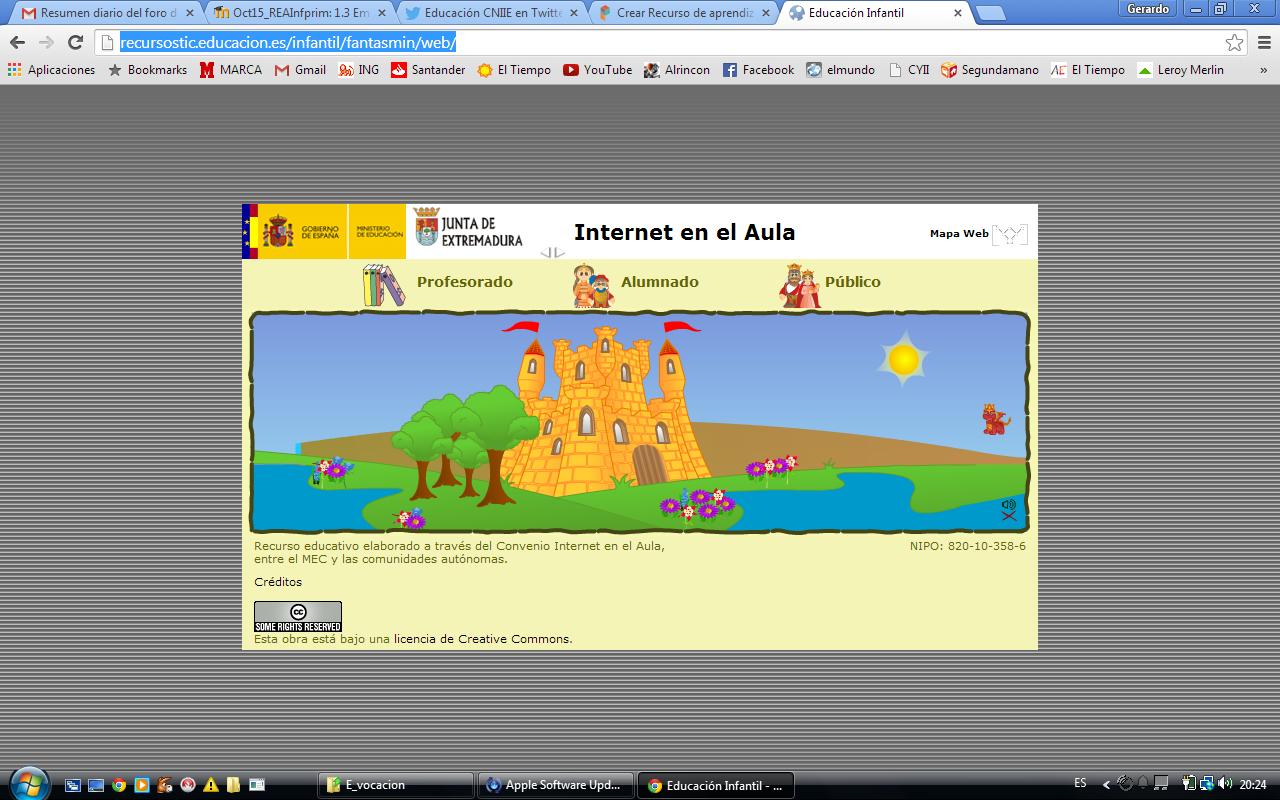Viewport: 1280px width, 800px height.
Task: Click the address bar URL field
Action: 660,42
